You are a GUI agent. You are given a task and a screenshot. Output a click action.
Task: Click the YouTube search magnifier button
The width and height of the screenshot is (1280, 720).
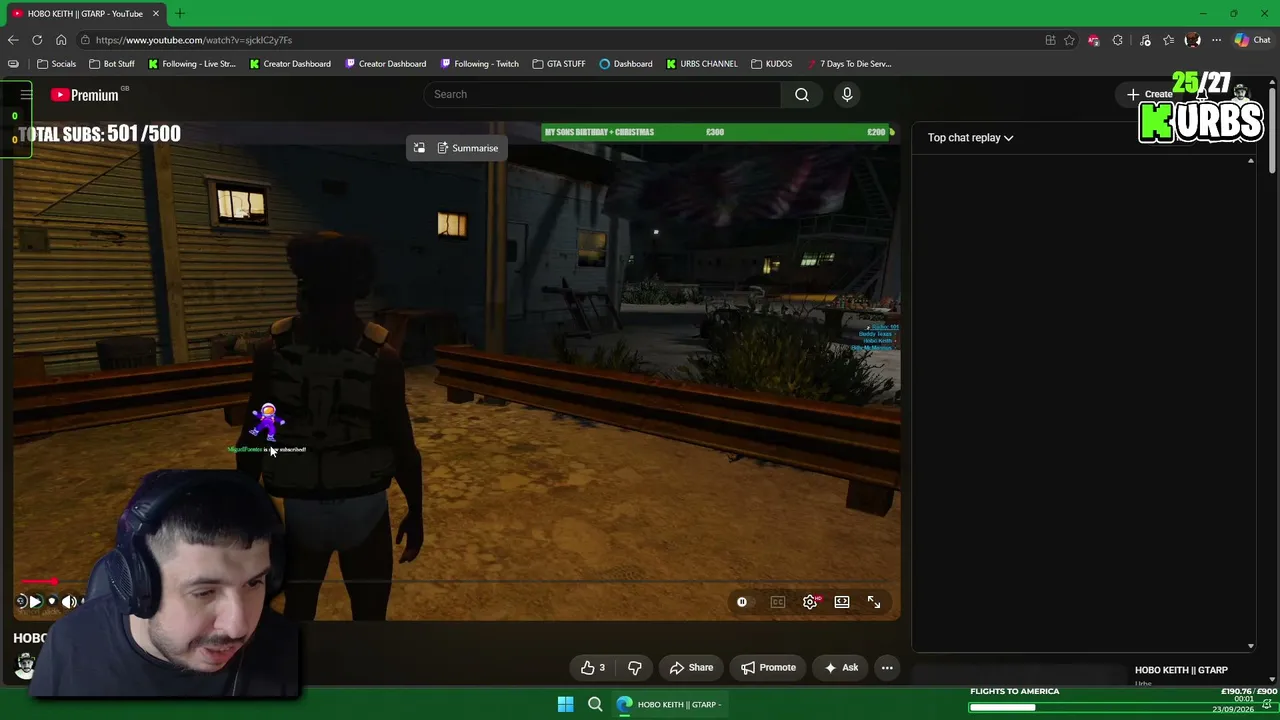[x=802, y=94]
